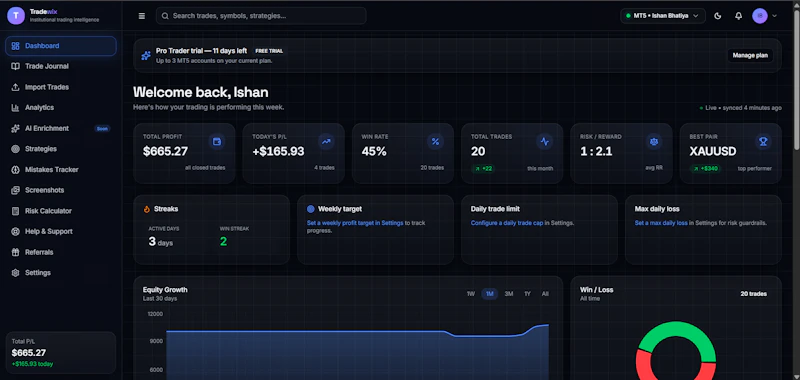Click the FREE TRIAL badge
Image resolution: width=800 pixels, height=380 pixels.
(x=269, y=51)
